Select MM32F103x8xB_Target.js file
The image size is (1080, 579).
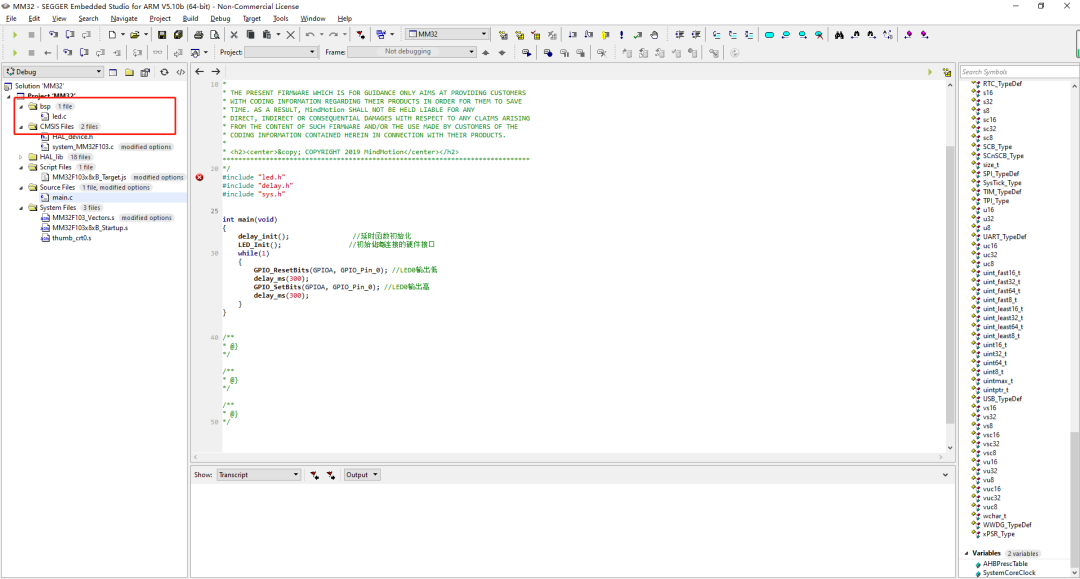(89, 177)
